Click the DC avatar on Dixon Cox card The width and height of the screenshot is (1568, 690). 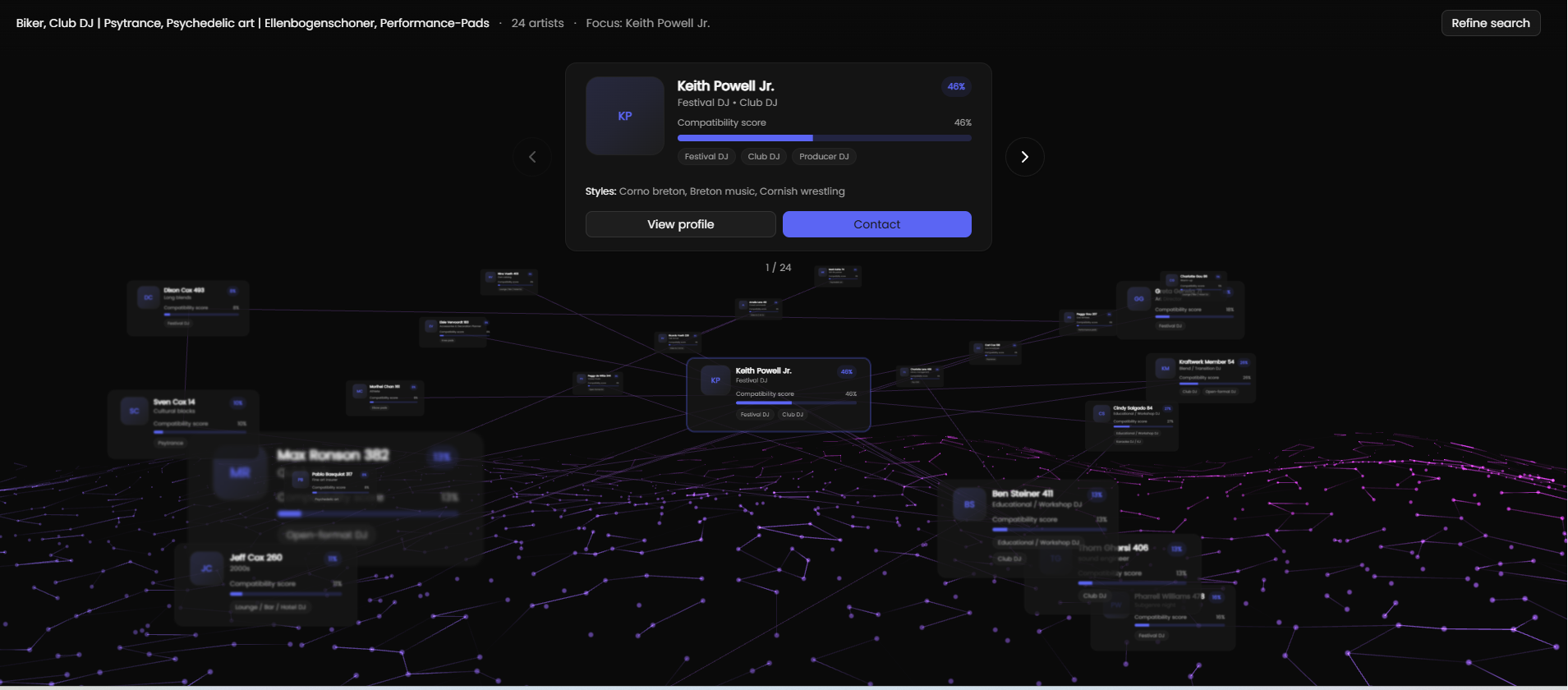pos(148,297)
